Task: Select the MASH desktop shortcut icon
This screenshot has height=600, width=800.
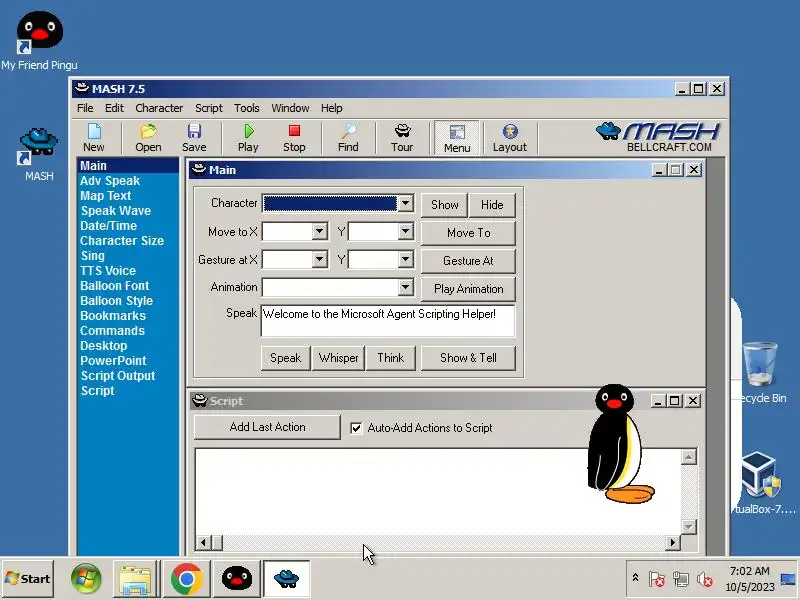Action: point(39,155)
